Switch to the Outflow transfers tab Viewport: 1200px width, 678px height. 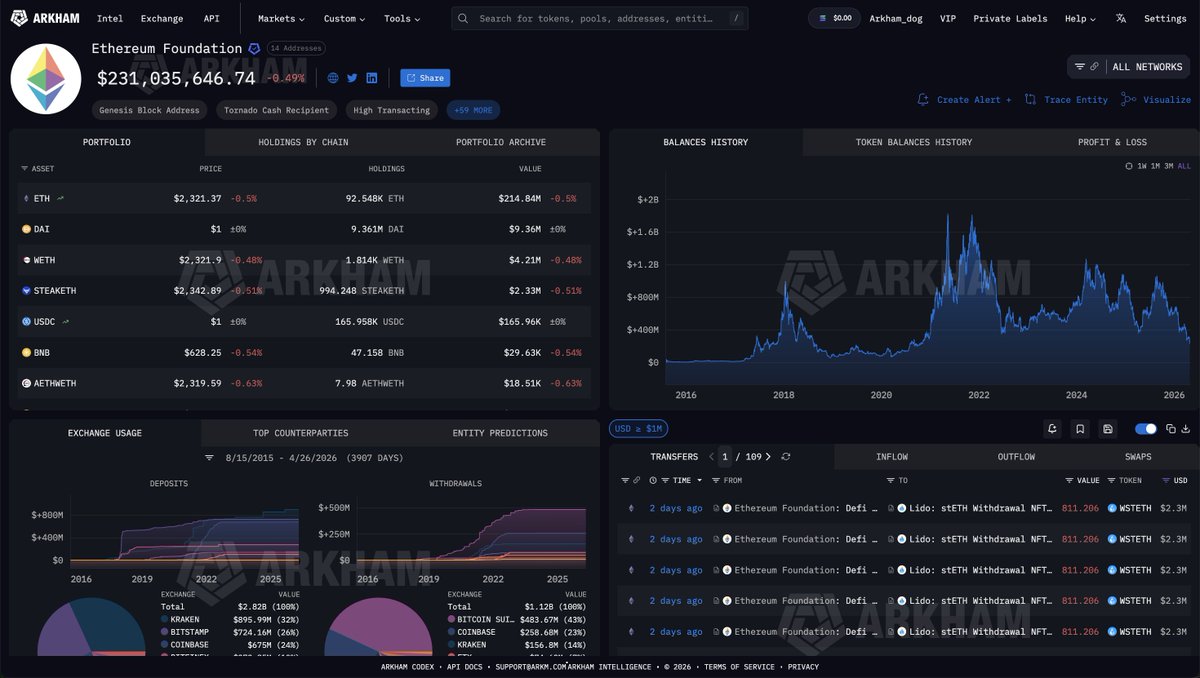[1016, 457]
